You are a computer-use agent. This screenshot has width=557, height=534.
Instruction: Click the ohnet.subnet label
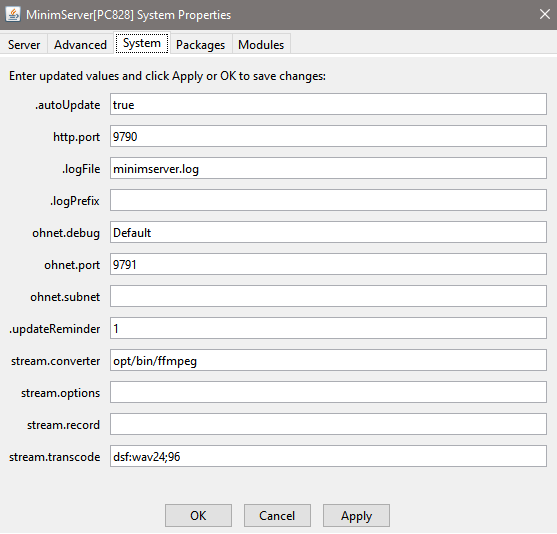point(65,297)
